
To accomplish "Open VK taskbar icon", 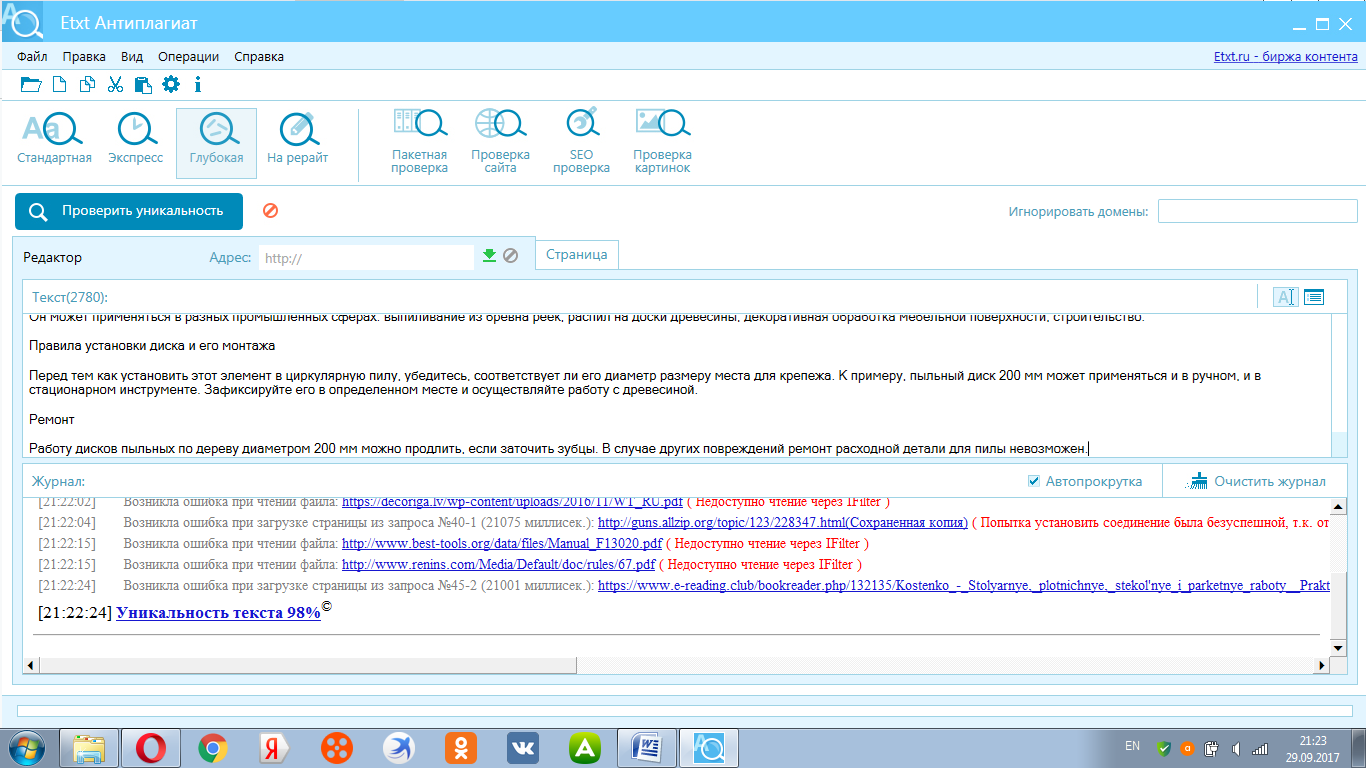I will click(523, 747).
